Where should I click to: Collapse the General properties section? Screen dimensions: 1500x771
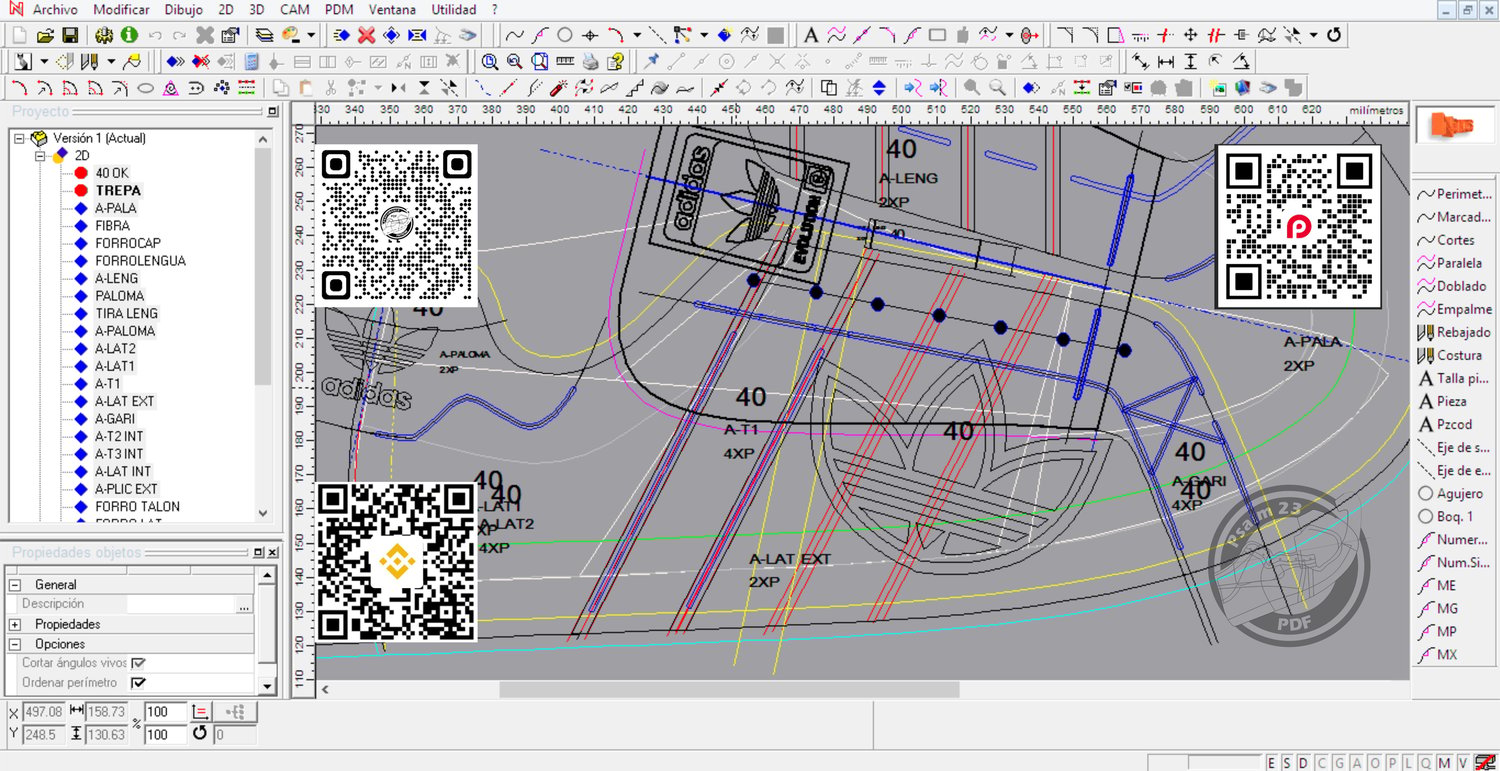(15, 585)
